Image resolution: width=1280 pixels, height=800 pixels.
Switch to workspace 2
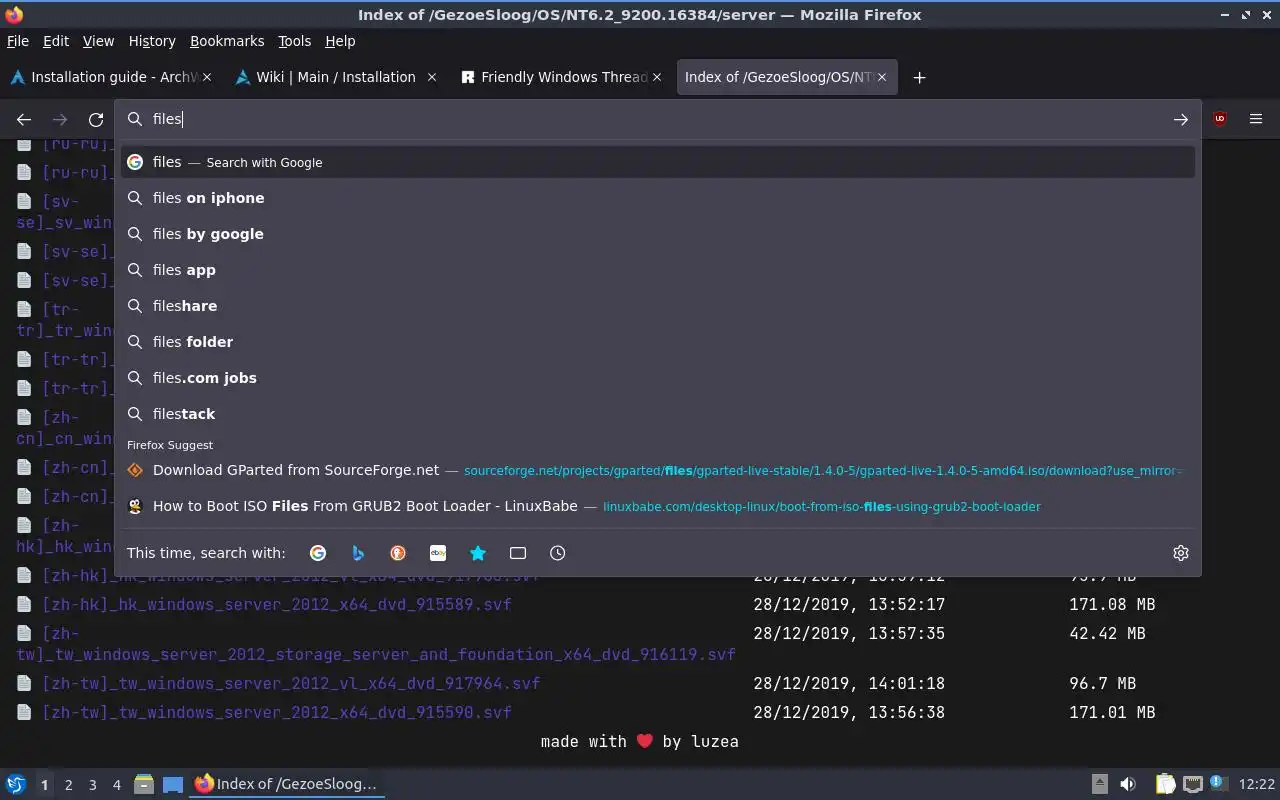point(68,785)
